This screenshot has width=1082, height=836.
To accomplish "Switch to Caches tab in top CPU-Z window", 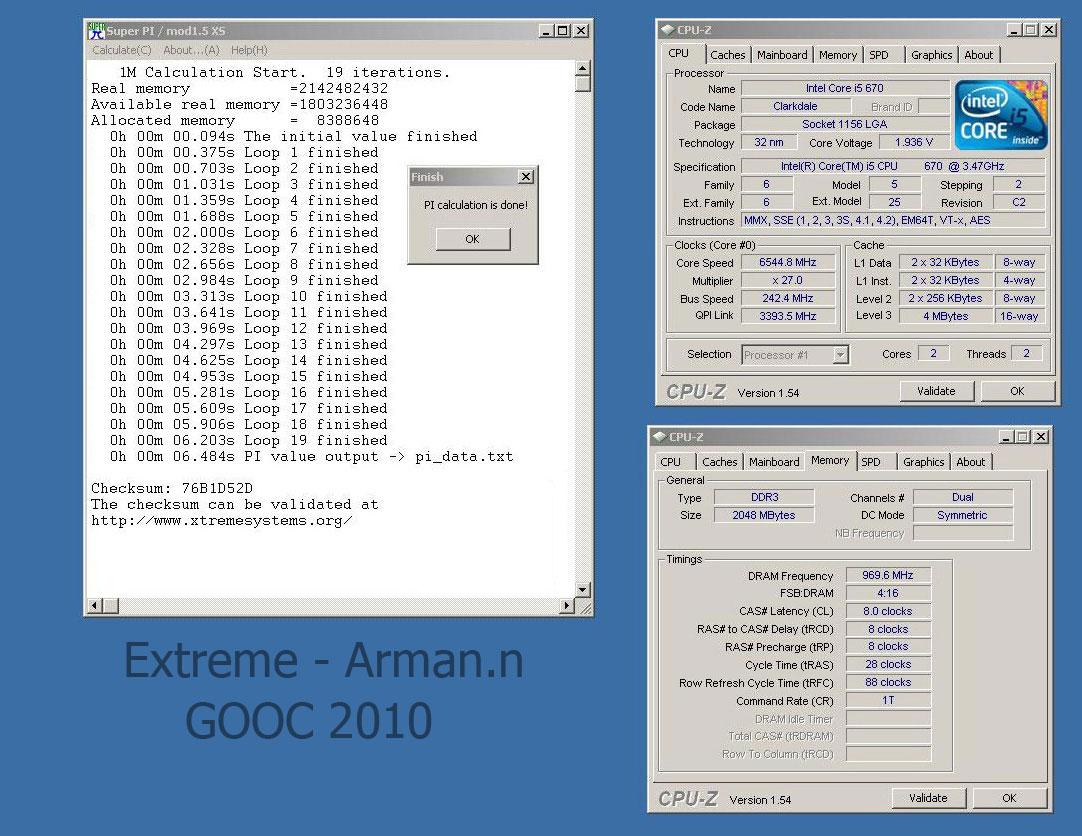I will (x=727, y=54).
